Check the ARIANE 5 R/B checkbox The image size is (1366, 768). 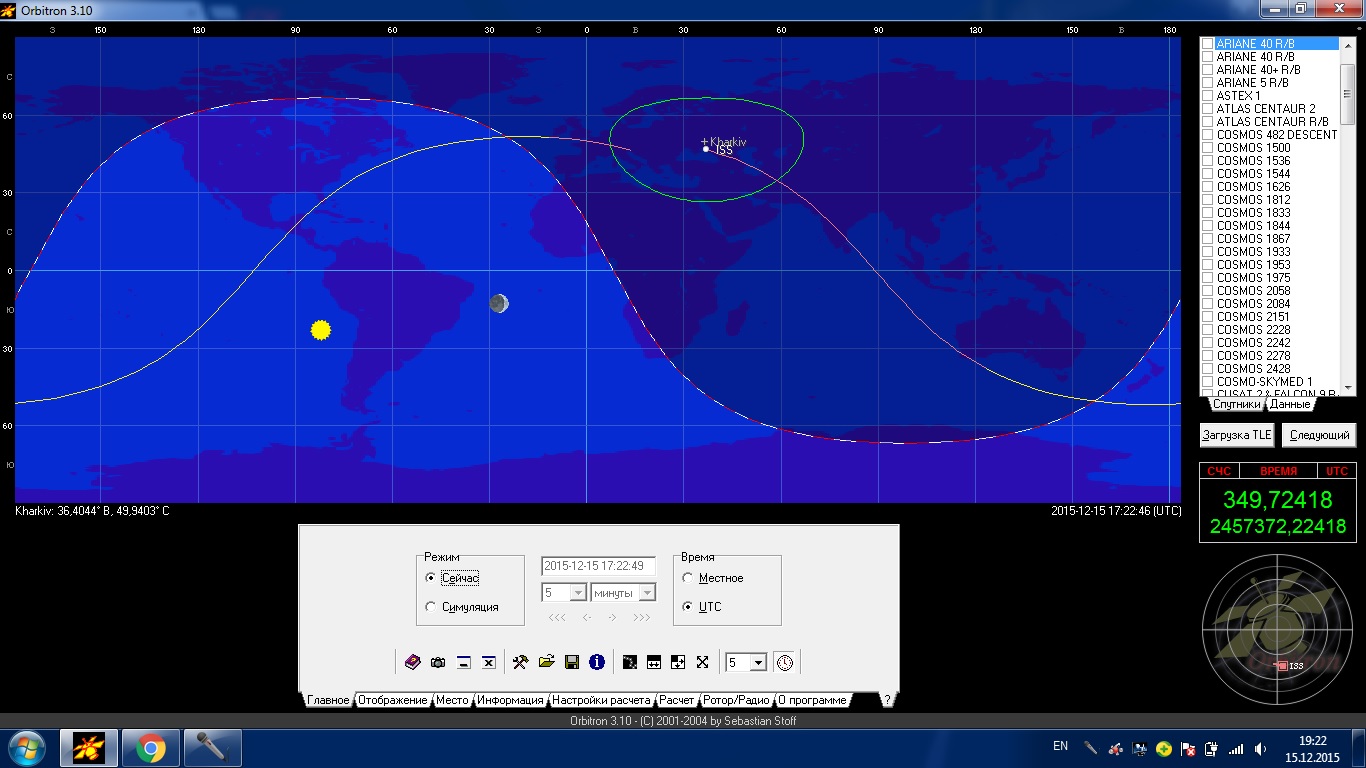(x=1207, y=83)
